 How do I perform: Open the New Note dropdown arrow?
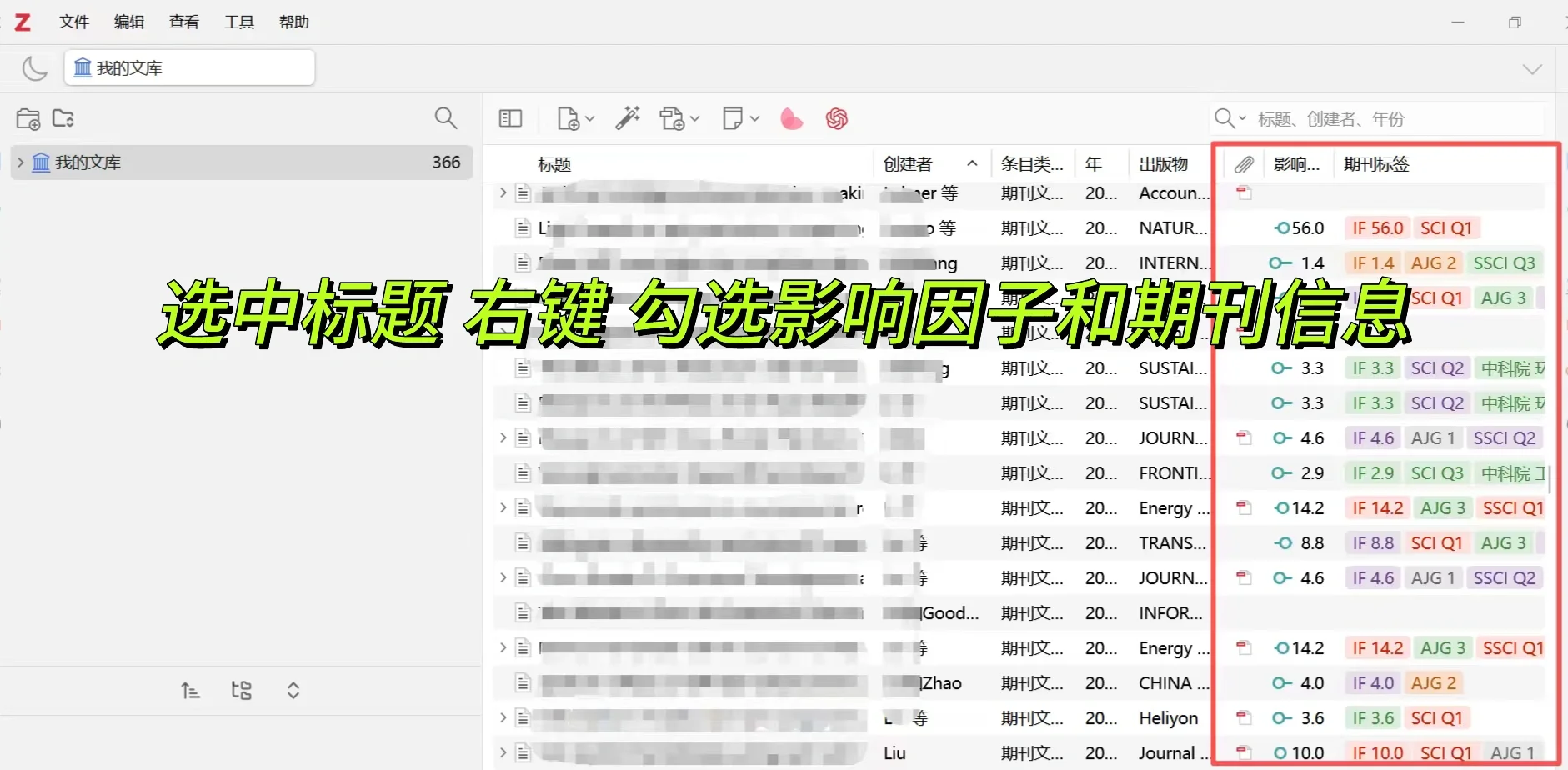pyautogui.click(x=754, y=118)
